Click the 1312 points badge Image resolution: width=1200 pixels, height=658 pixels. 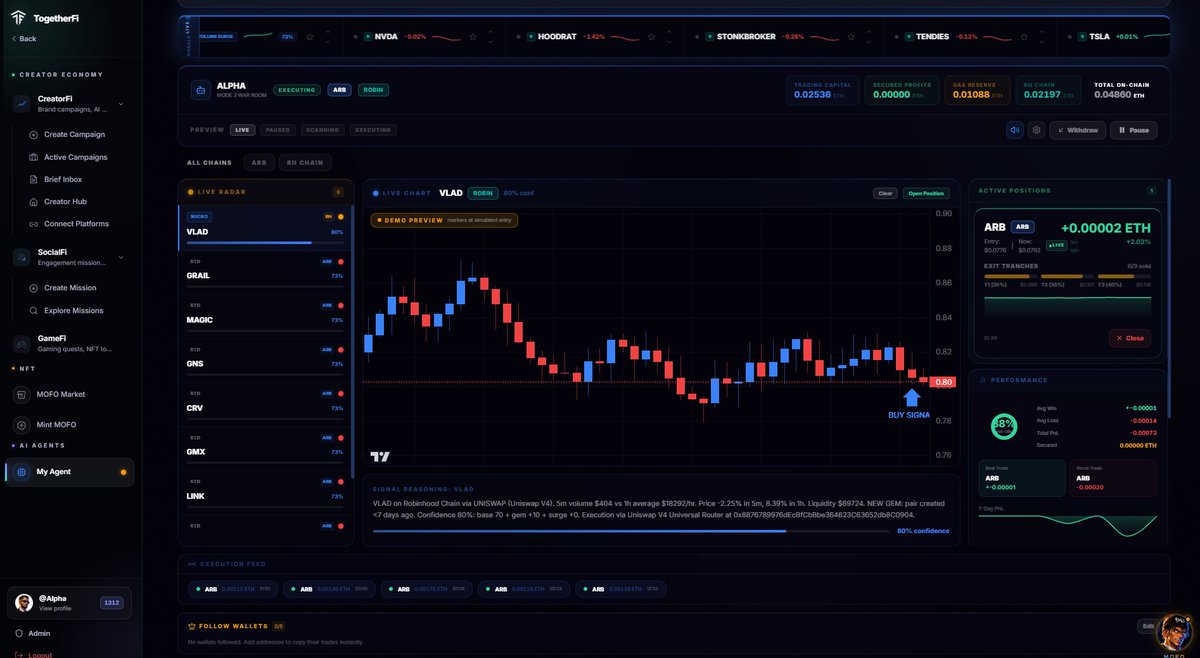[112, 603]
